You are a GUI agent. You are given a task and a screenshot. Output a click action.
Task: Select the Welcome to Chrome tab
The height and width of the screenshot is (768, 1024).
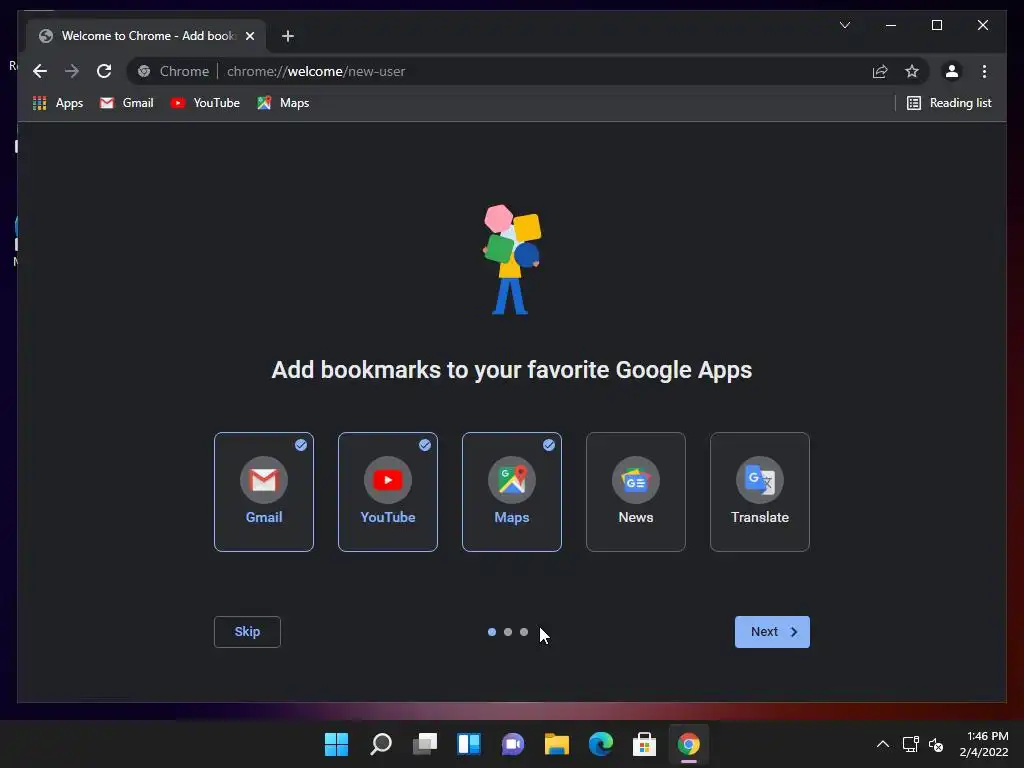pyautogui.click(x=146, y=36)
